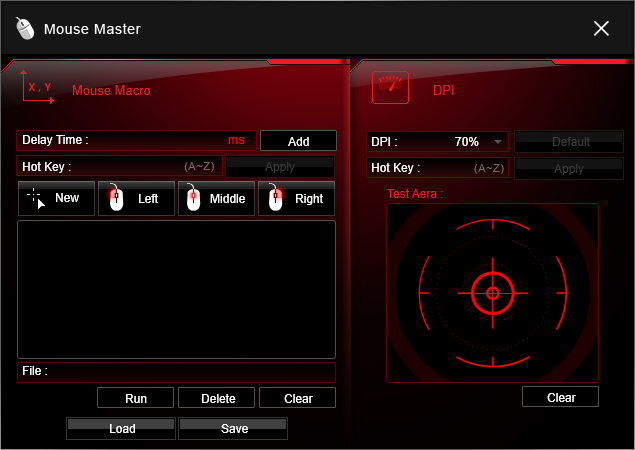Clear the DPI test area
This screenshot has height=450, width=635.
(561, 397)
